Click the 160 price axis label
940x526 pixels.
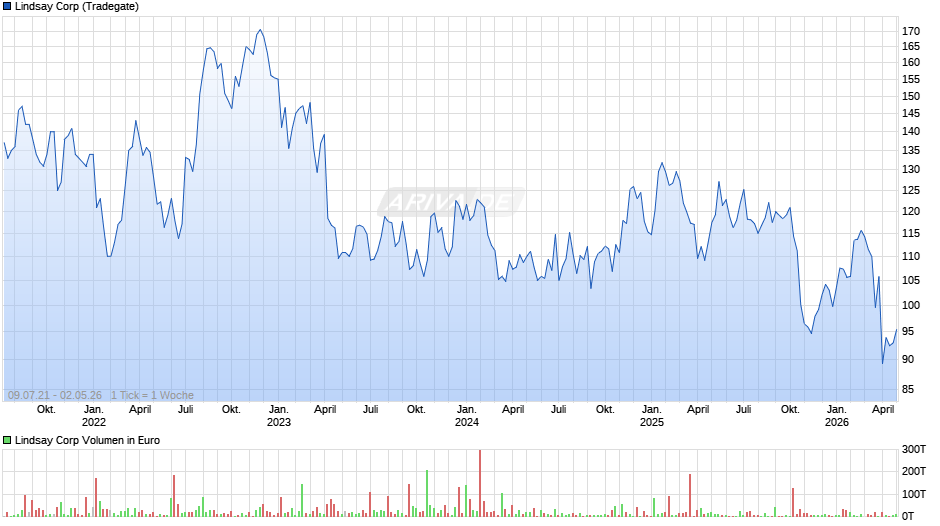click(x=911, y=62)
